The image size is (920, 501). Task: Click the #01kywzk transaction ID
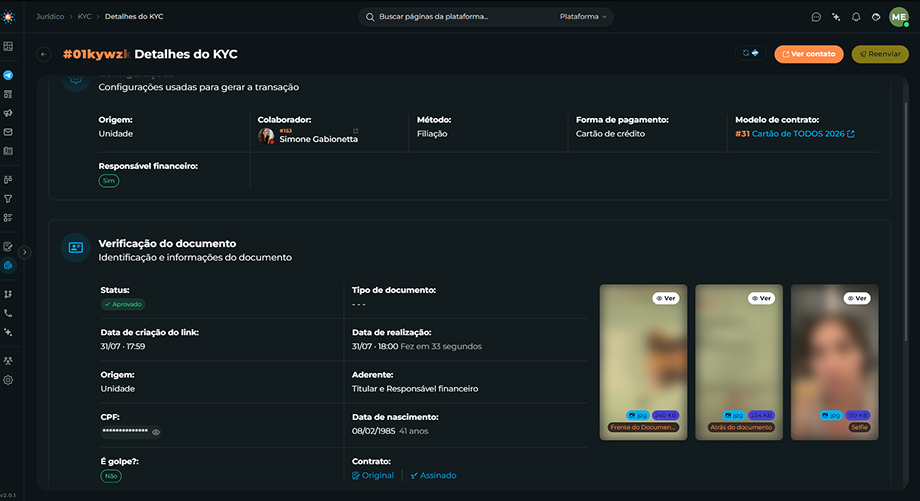click(96, 54)
